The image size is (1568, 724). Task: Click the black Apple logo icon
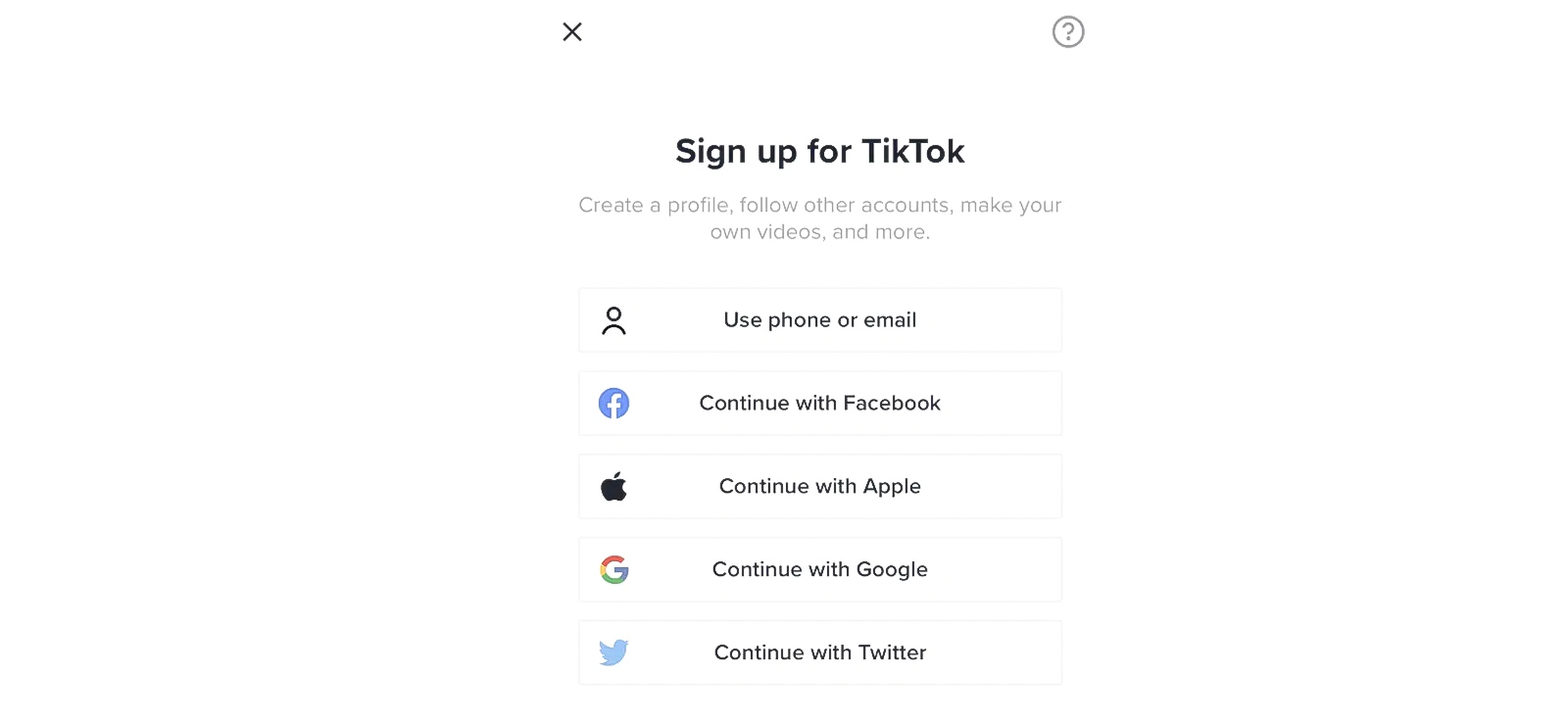tap(614, 486)
